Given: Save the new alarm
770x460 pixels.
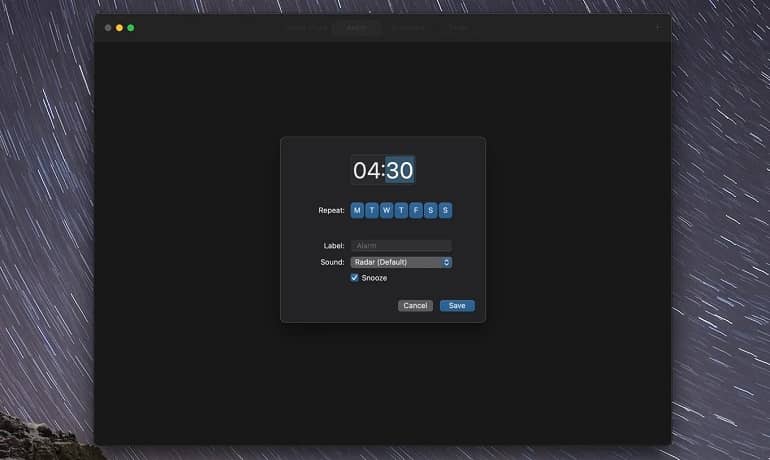Looking at the screenshot, I should (x=457, y=306).
